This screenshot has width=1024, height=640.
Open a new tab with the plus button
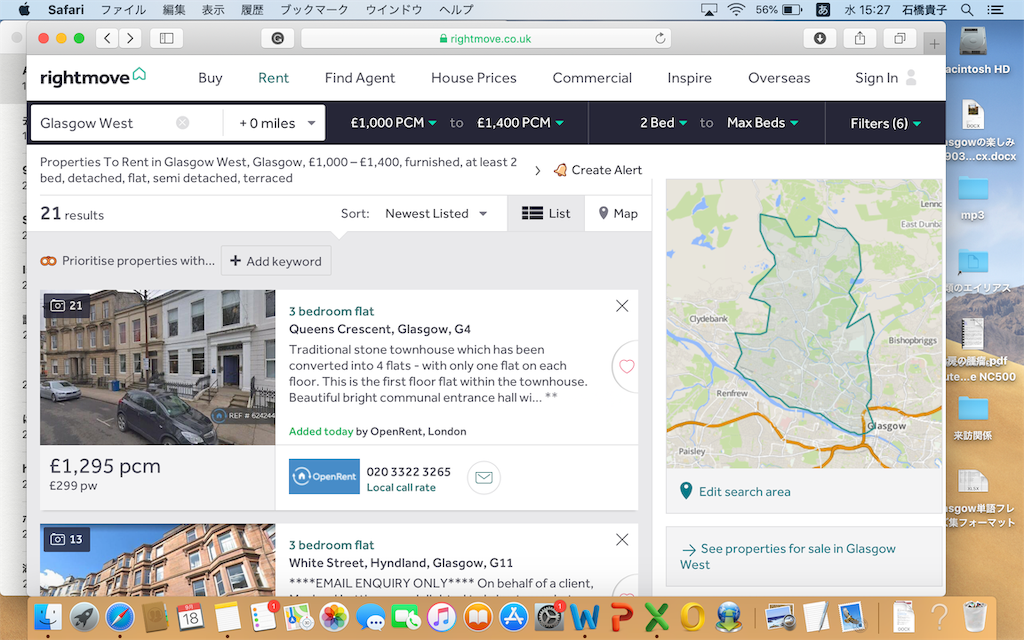935,44
